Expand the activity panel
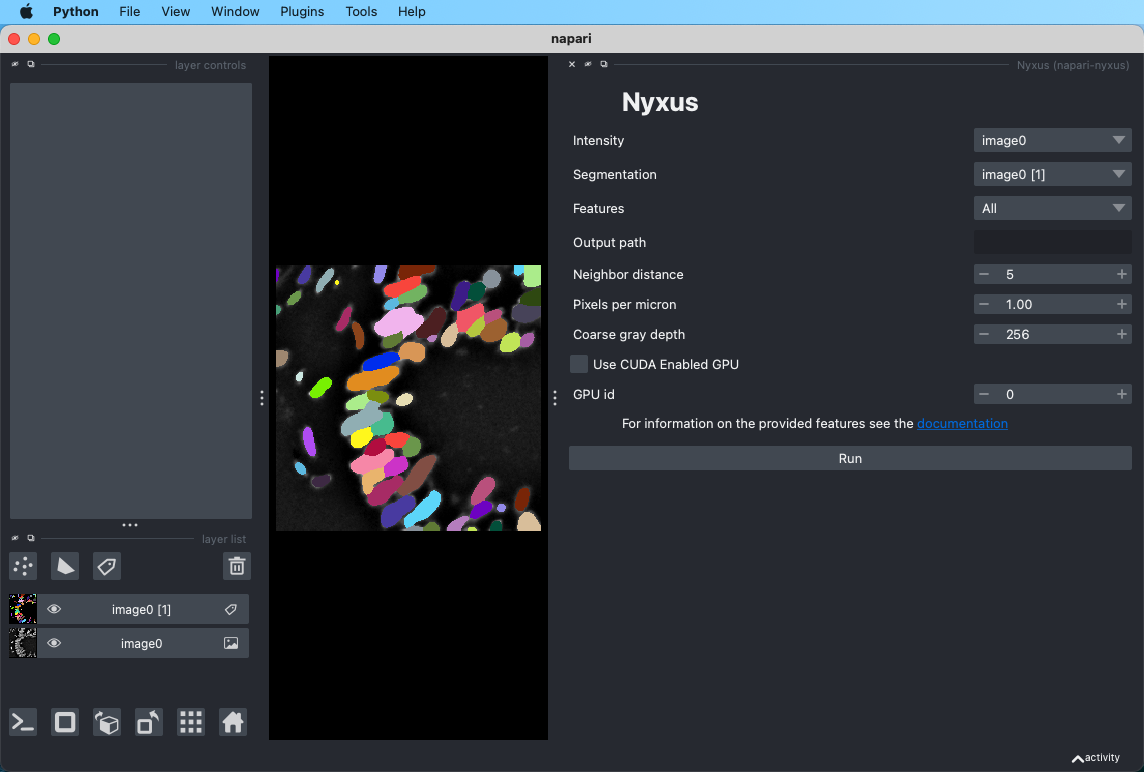1144x772 pixels. point(1095,758)
